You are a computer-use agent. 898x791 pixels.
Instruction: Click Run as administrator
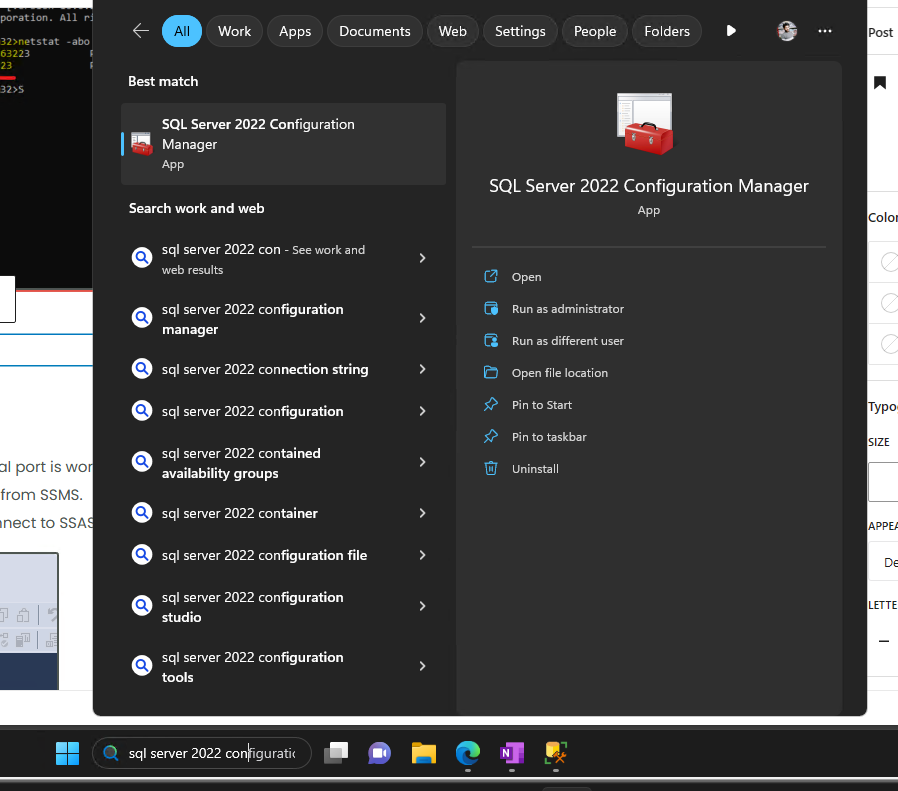click(568, 309)
